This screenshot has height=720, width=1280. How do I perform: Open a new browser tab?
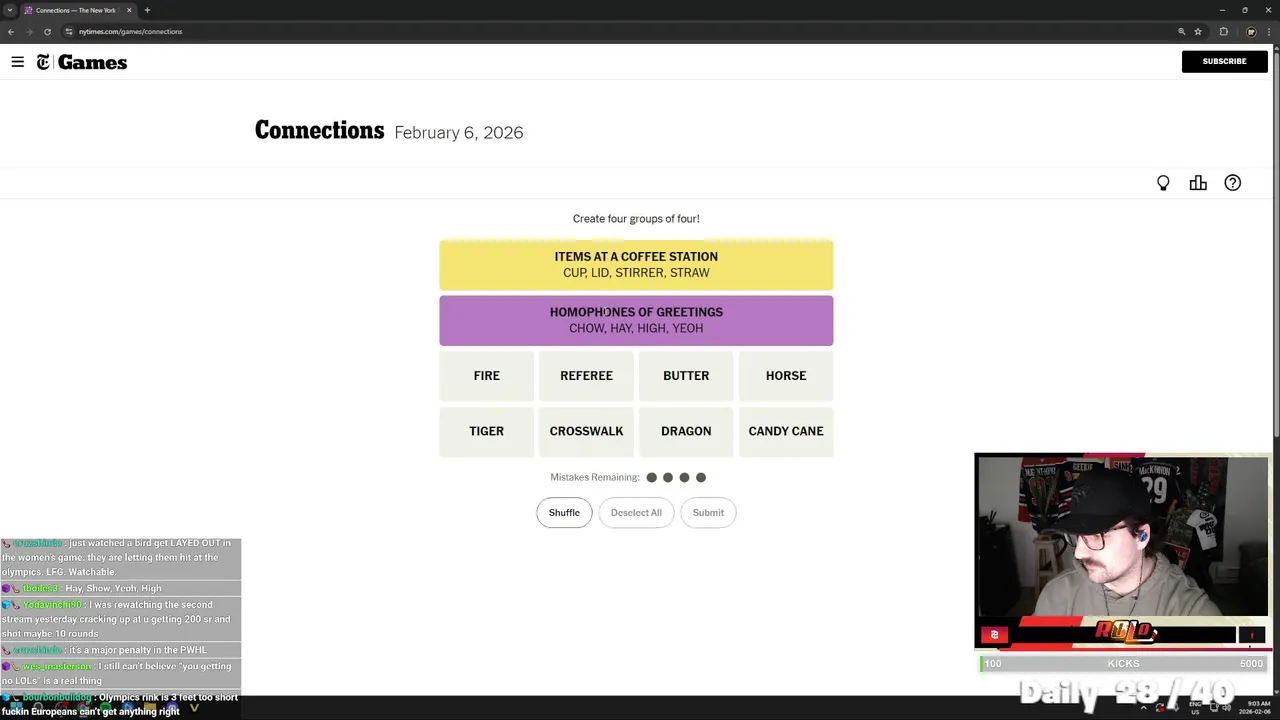pos(147,10)
